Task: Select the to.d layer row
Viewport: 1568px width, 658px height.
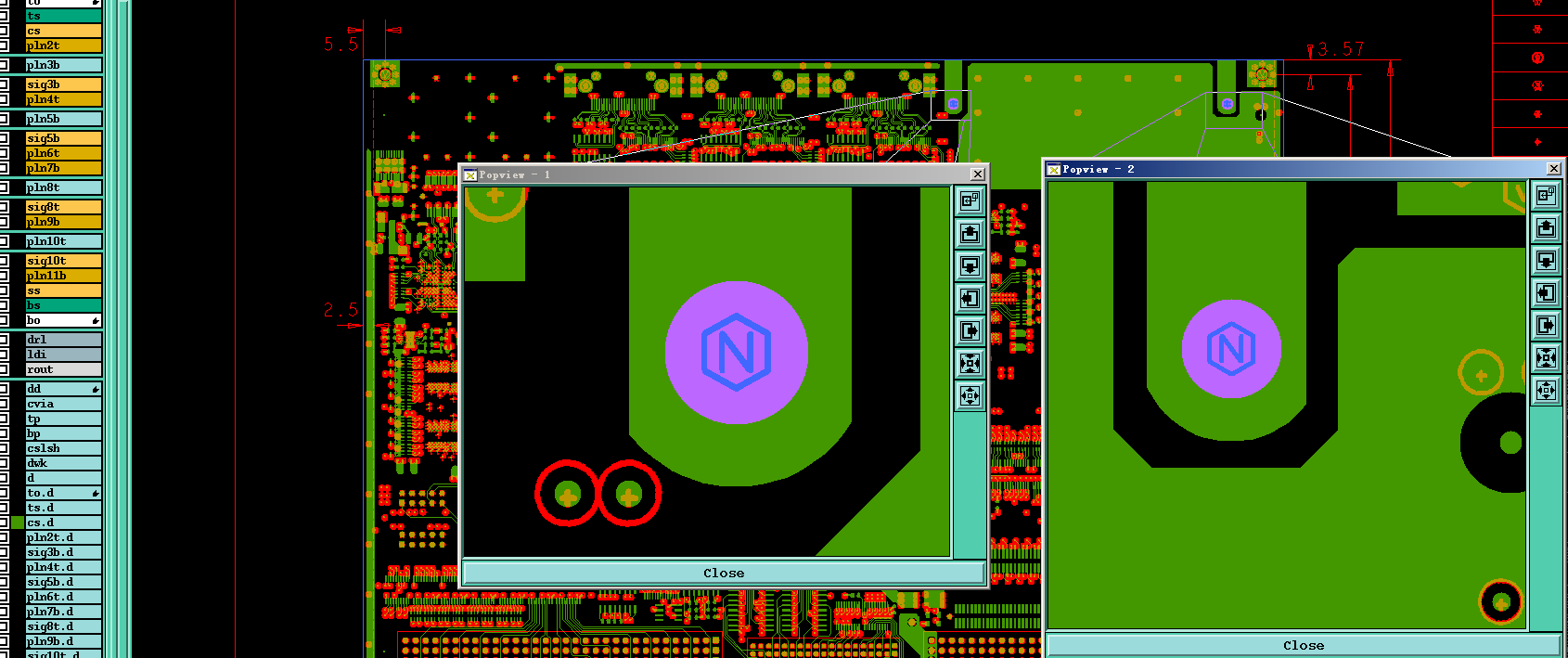Action: pyautogui.click(x=63, y=493)
